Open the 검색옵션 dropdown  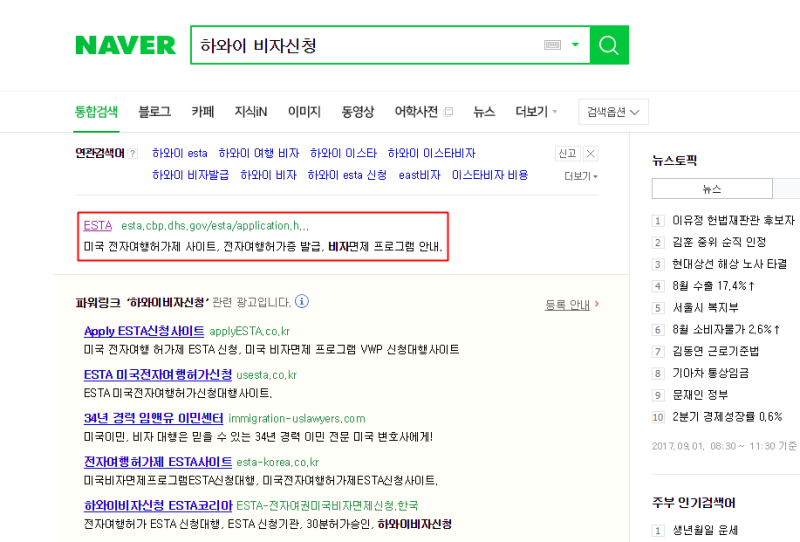613,112
